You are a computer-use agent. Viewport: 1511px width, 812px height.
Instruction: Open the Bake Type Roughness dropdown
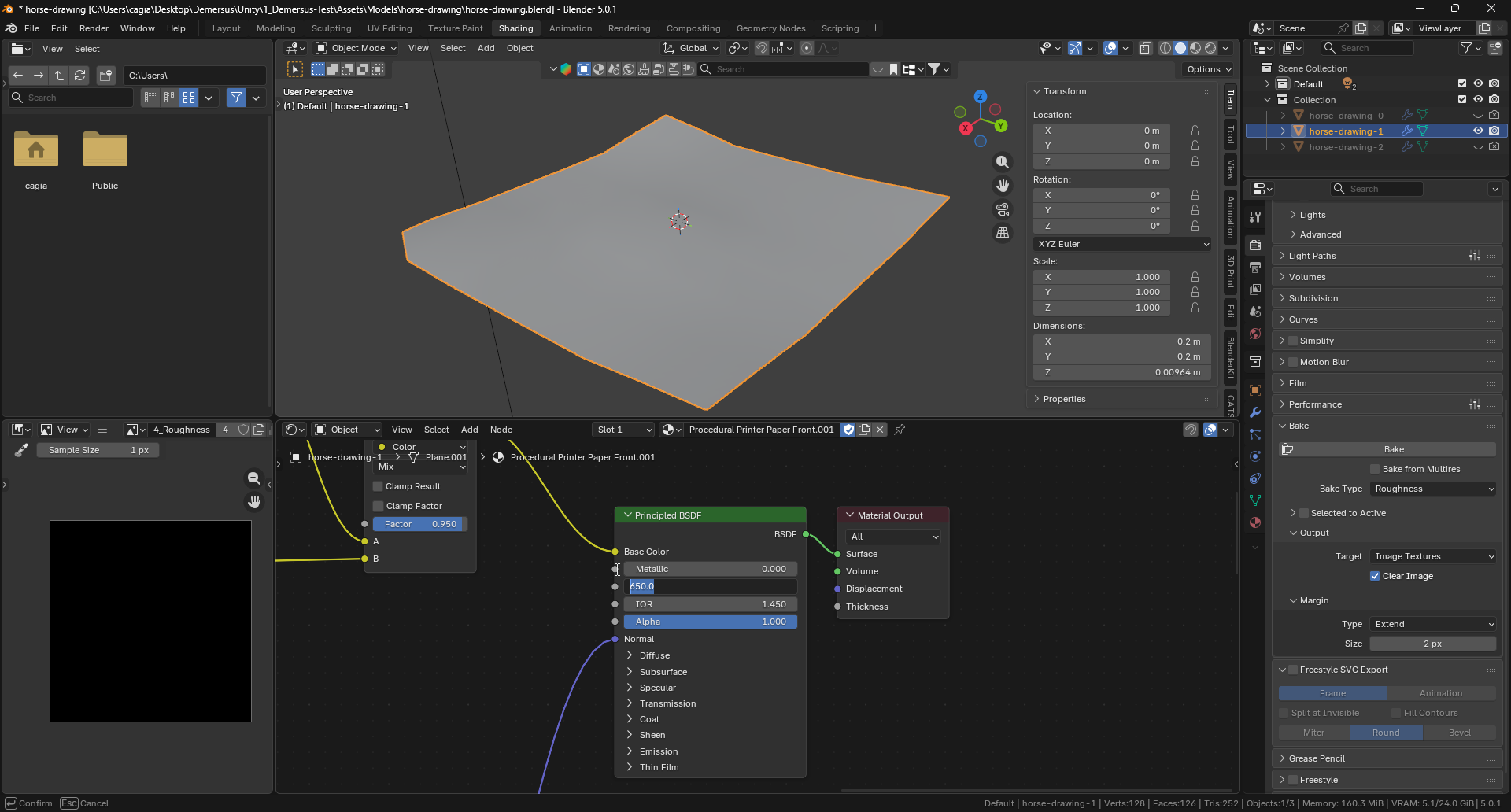pyautogui.click(x=1433, y=489)
